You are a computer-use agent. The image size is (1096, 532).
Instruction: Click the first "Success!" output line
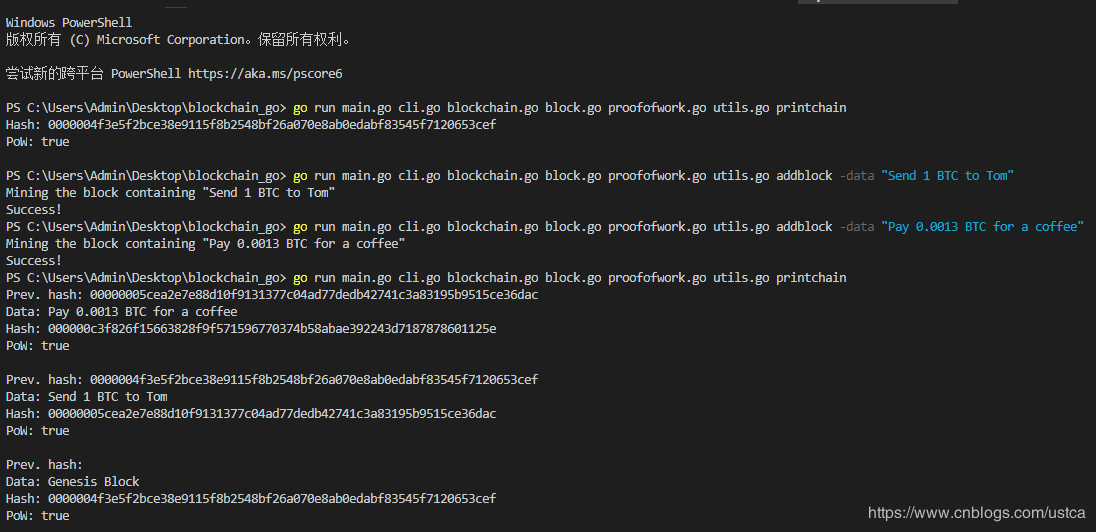pyautogui.click(x=33, y=210)
